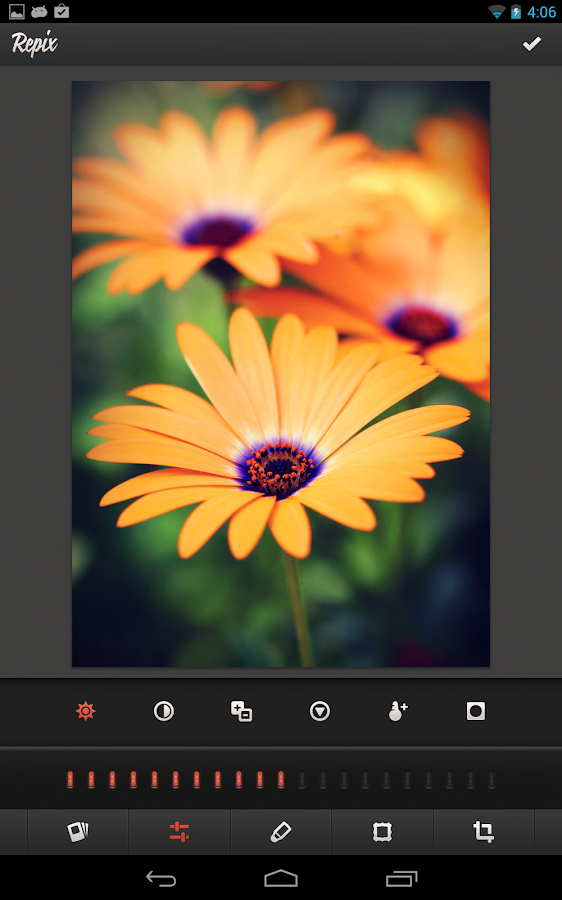The height and width of the screenshot is (900, 562).
Task: Confirm edits with the checkmark icon
Action: click(x=532, y=44)
